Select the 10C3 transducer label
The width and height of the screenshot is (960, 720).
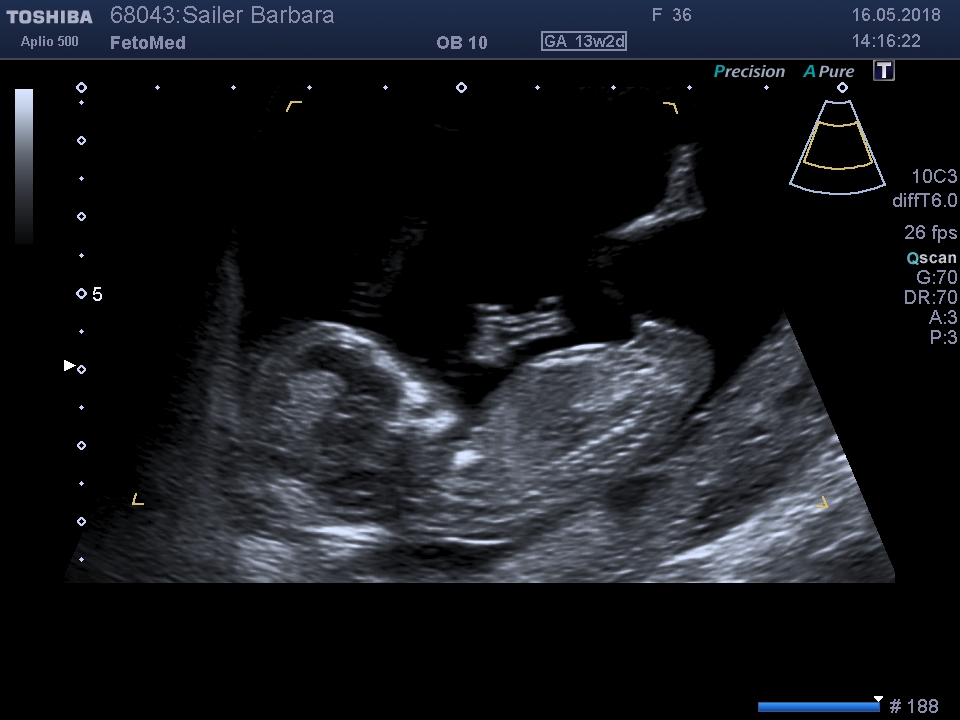point(934,177)
